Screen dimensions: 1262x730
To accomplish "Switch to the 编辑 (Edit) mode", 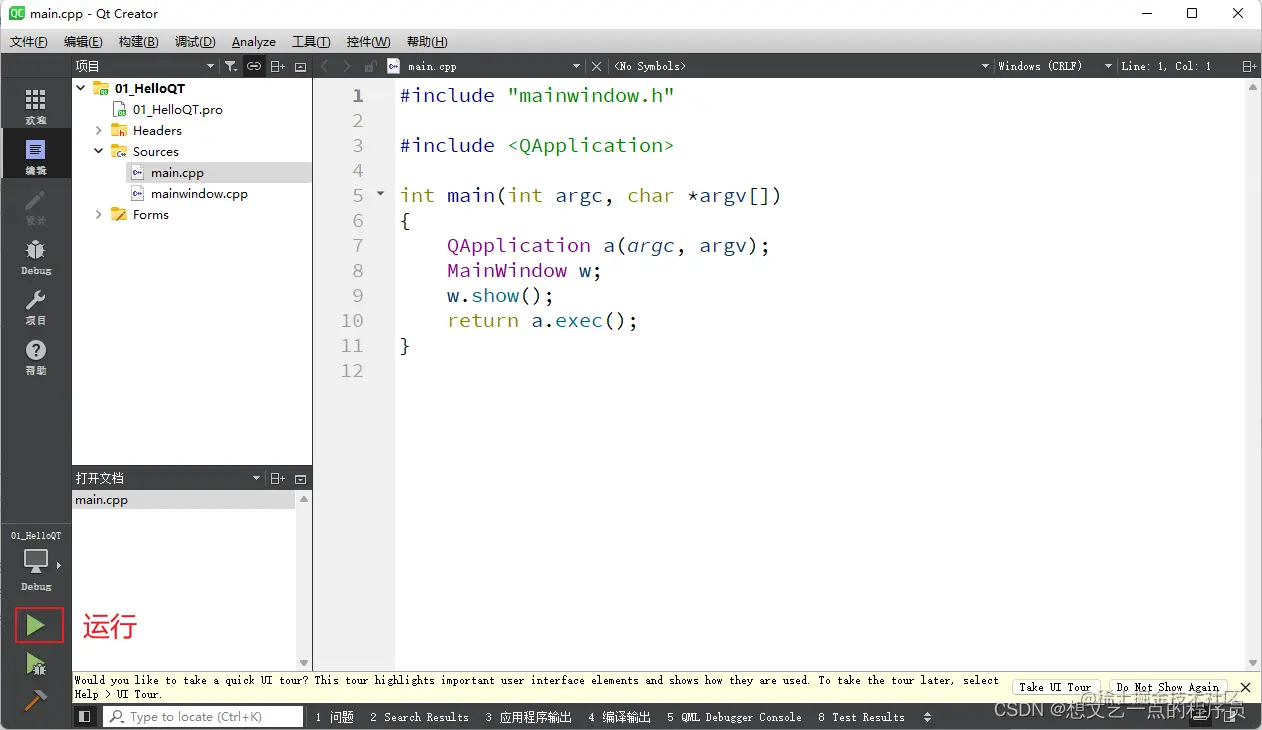I will pos(35,156).
